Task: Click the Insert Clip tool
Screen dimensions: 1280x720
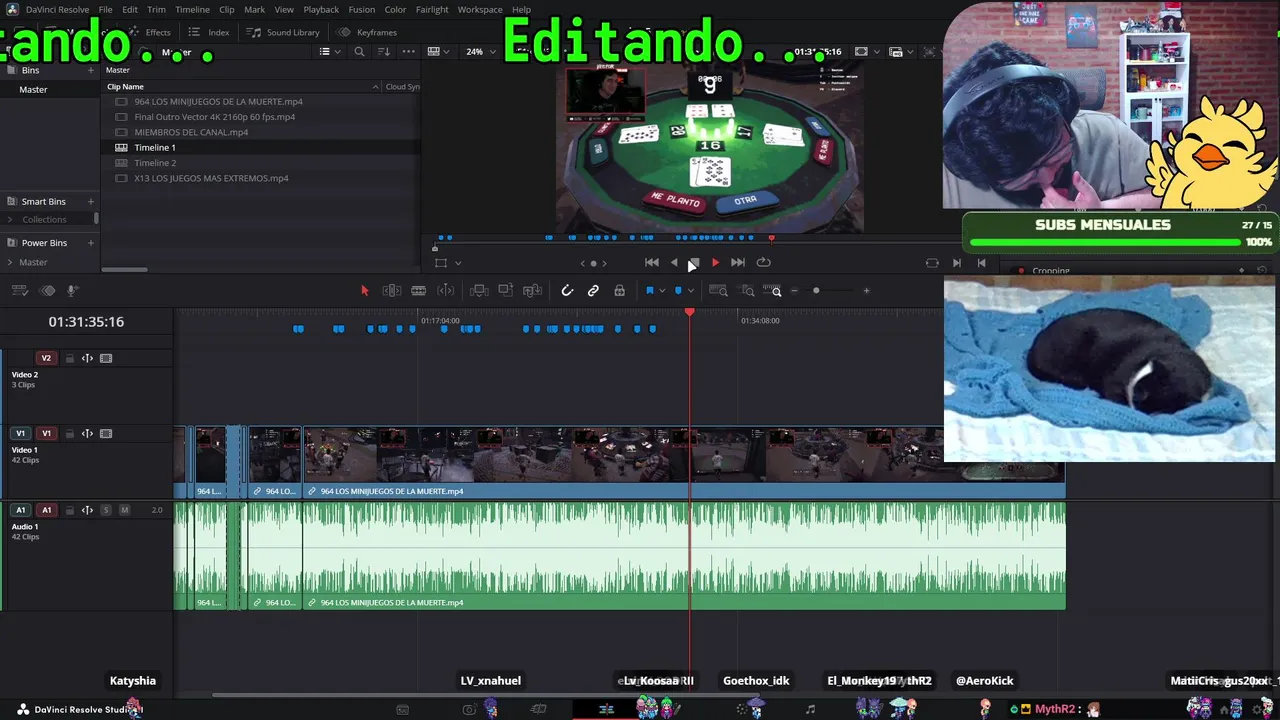Action: [x=479, y=291]
